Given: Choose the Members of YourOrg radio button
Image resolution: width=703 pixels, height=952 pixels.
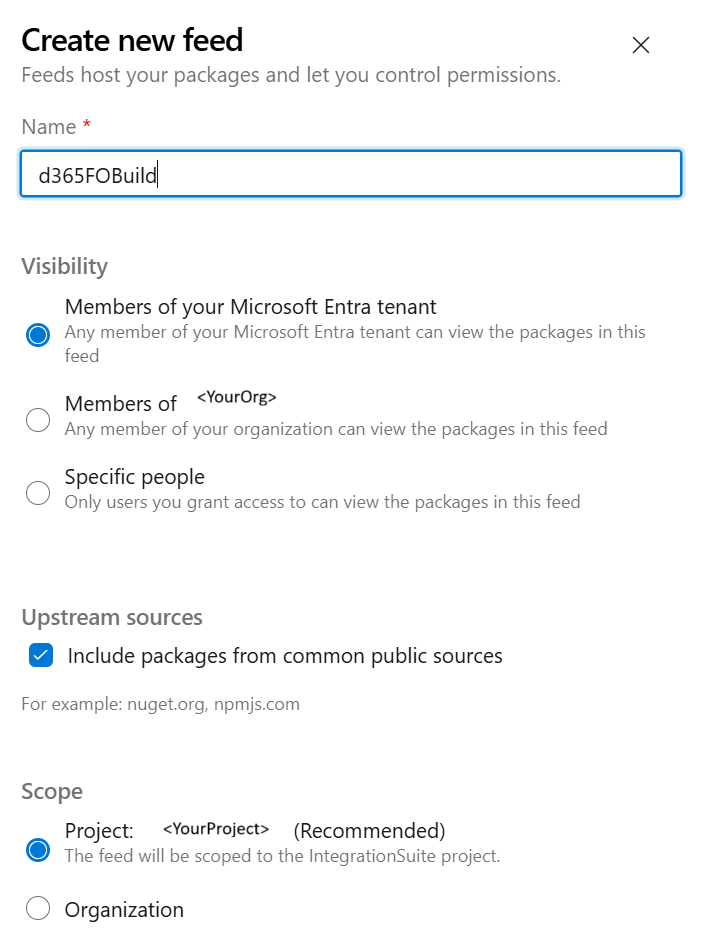Looking at the screenshot, I should (x=38, y=420).
